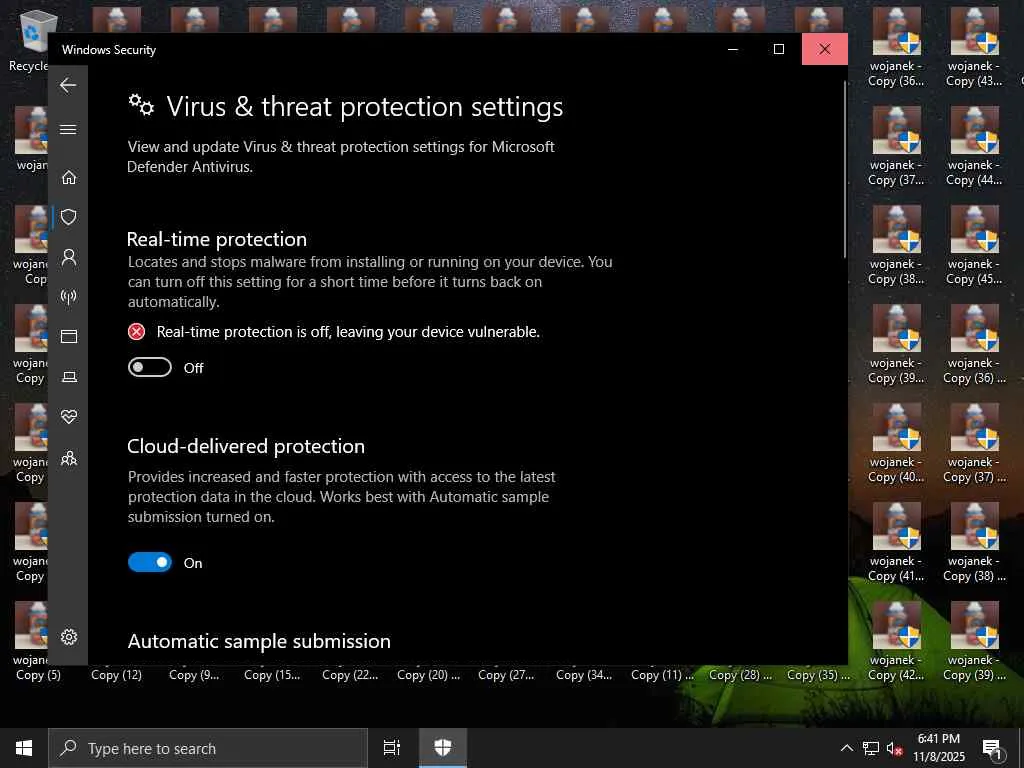Turn on Real-time protection toggle
1024x768 pixels.
tap(150, 368)
